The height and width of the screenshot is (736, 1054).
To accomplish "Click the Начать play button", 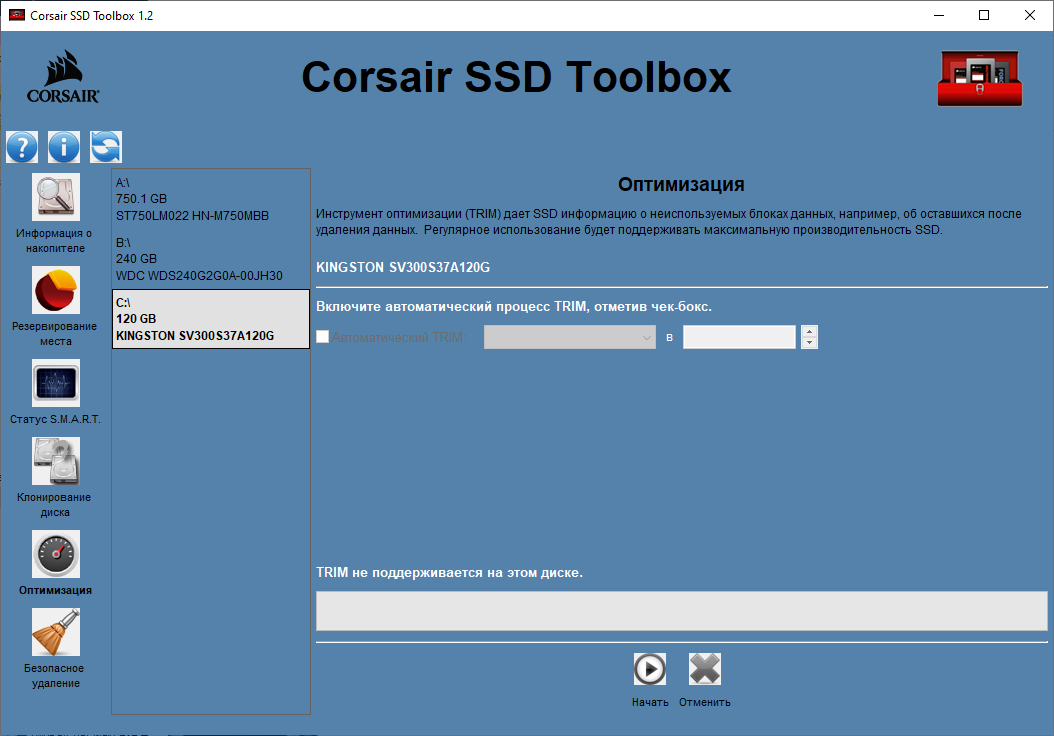I will click(650, 669).
